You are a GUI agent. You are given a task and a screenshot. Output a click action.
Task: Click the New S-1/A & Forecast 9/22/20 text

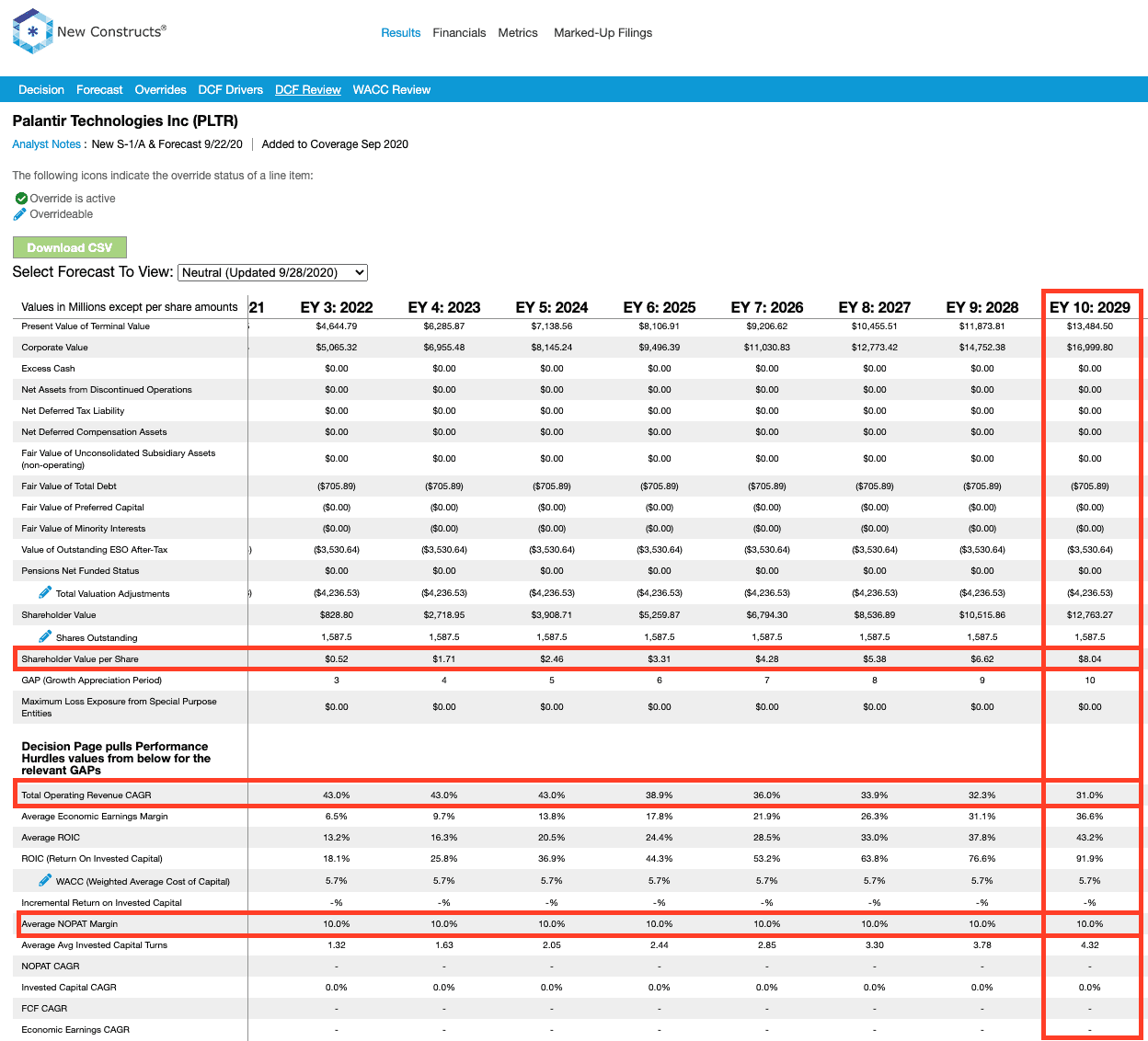pos(167,143)
